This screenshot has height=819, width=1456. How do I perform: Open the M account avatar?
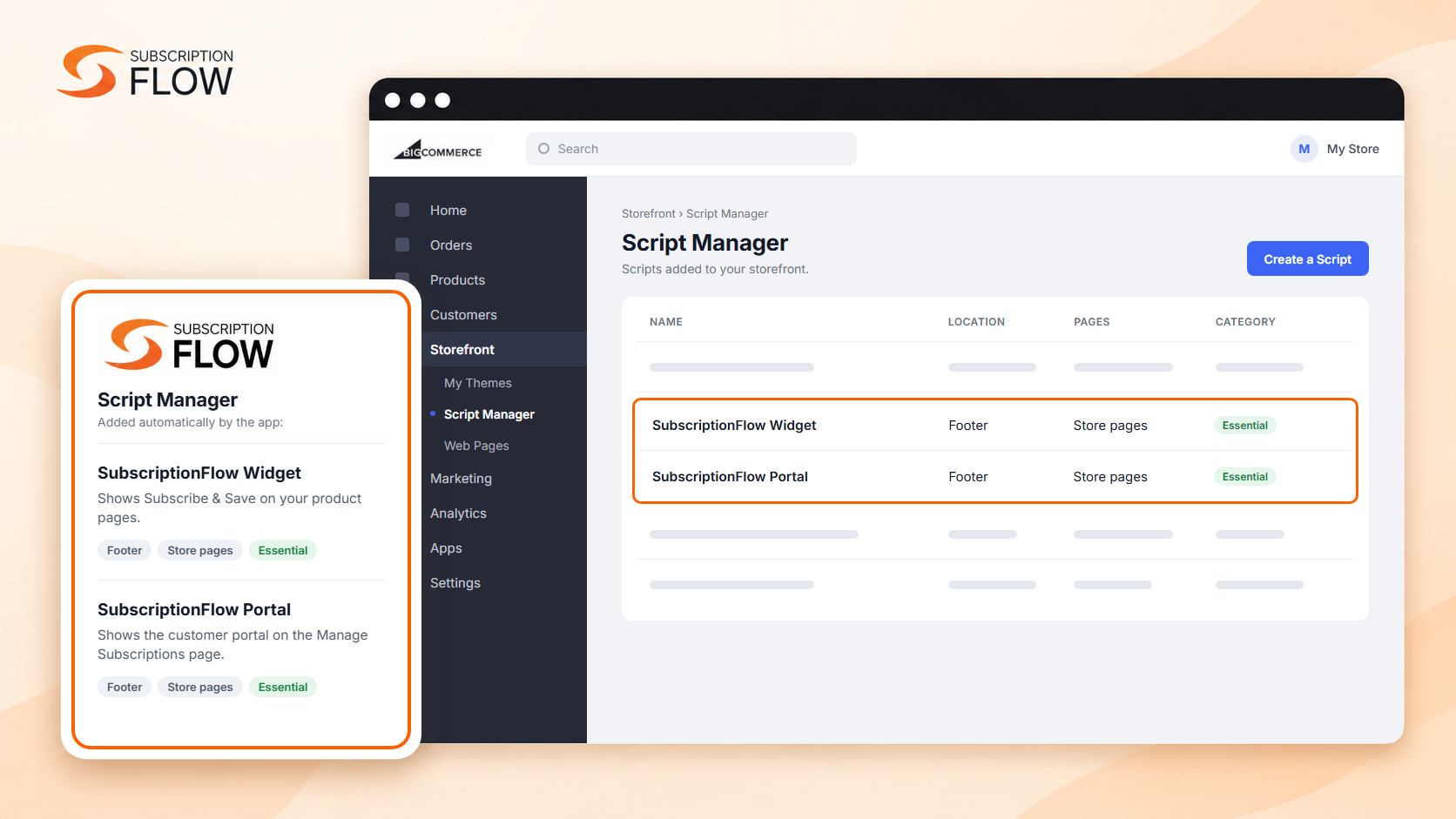(1304, 149)
